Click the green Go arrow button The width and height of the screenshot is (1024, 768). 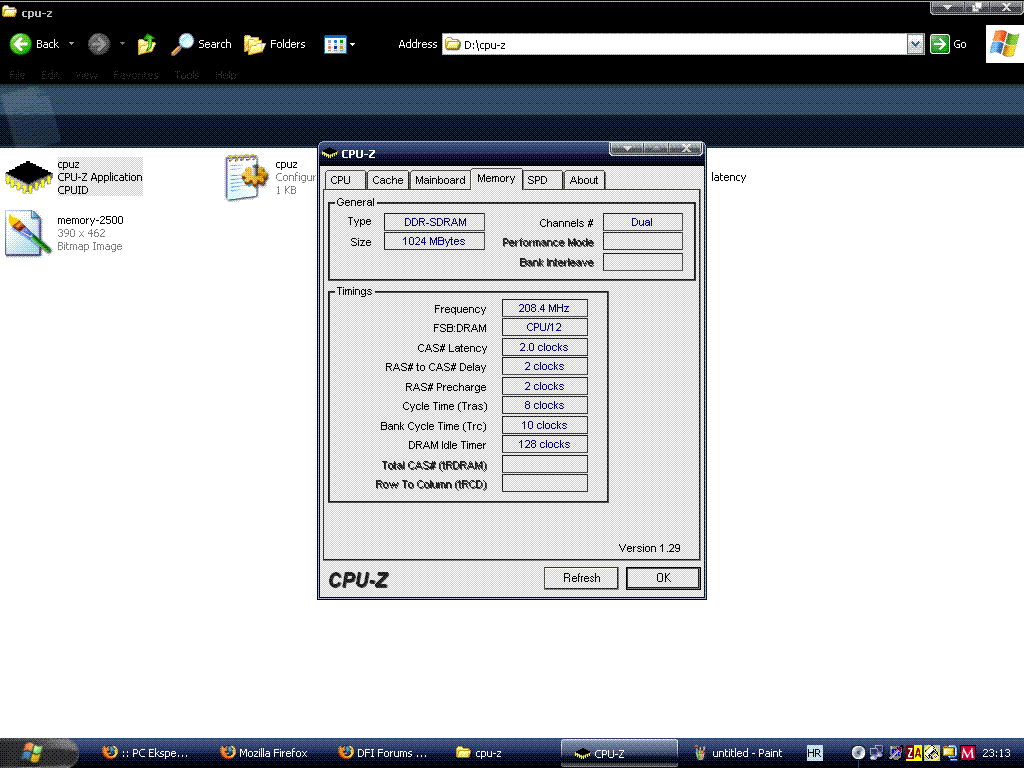tap(940, 44)
